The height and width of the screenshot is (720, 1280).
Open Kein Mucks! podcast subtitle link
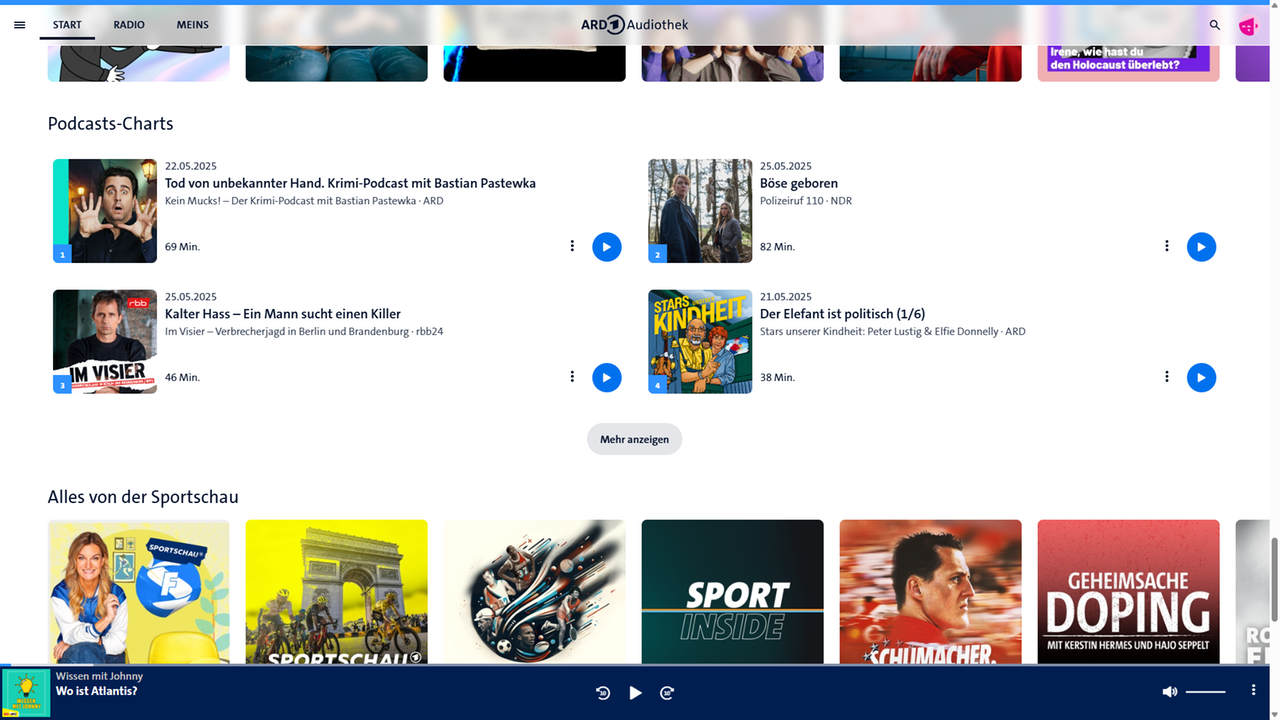coord(304,201)
